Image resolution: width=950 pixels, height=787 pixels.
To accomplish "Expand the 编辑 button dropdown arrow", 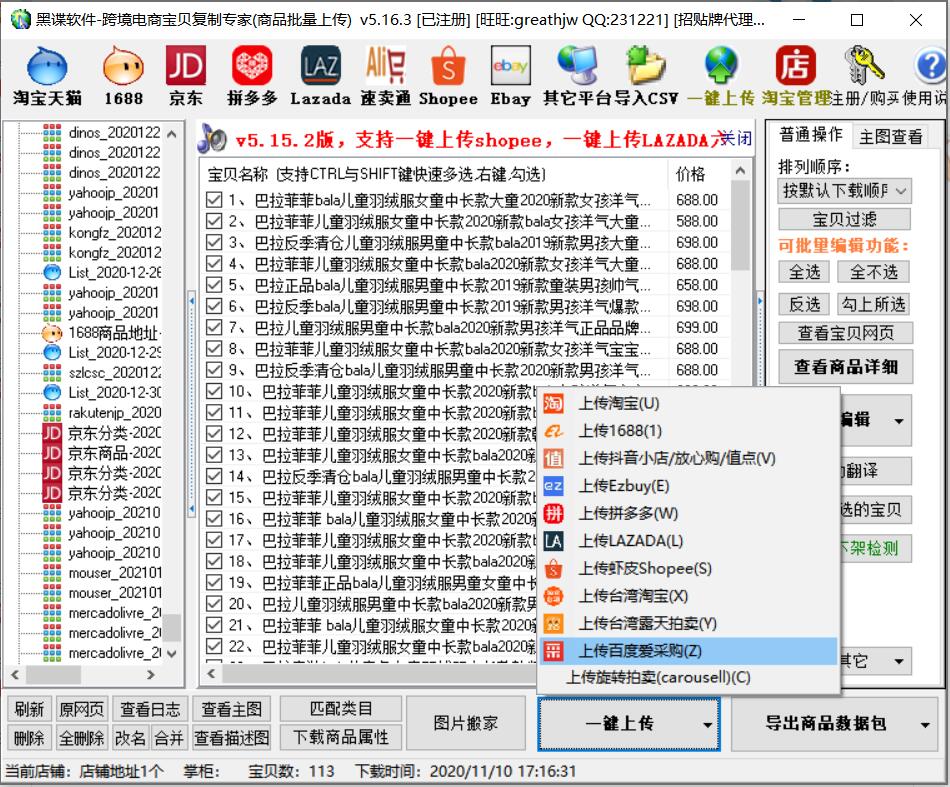I will pos(899,420).
